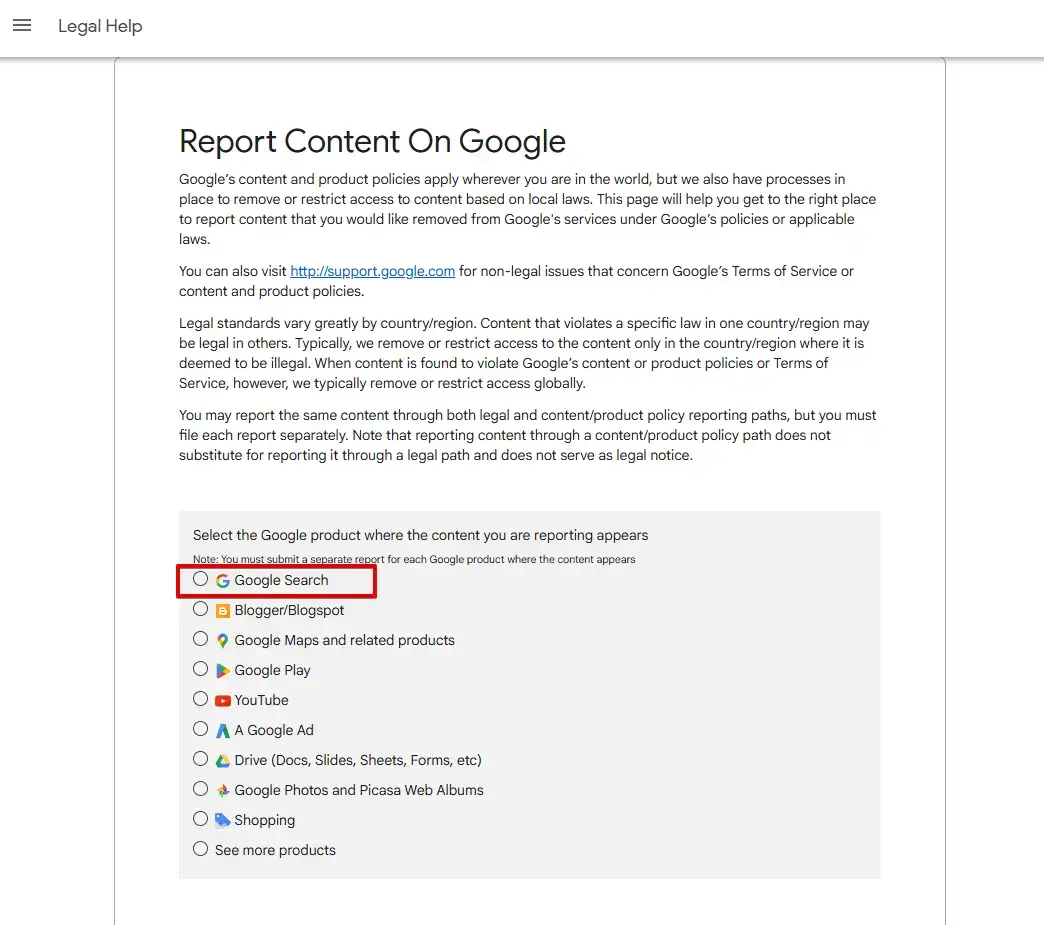
Task: Pick the Drive (Docs, Slides, Sheets) option
Action: coord(200,759)
